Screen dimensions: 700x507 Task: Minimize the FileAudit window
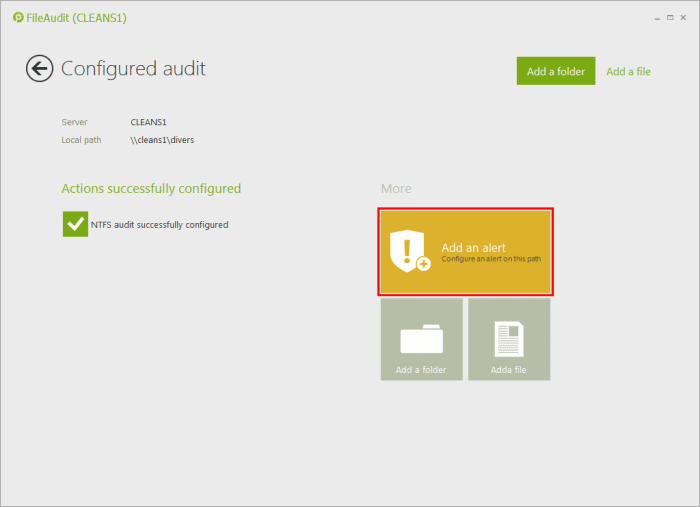[655, 17]
